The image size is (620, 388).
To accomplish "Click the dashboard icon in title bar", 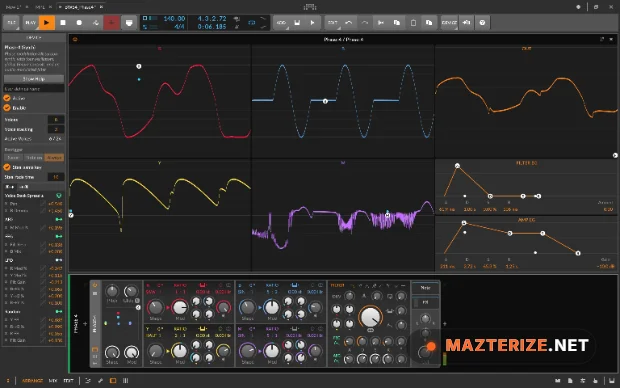I will pyautogui.click(x=310, y=7).
